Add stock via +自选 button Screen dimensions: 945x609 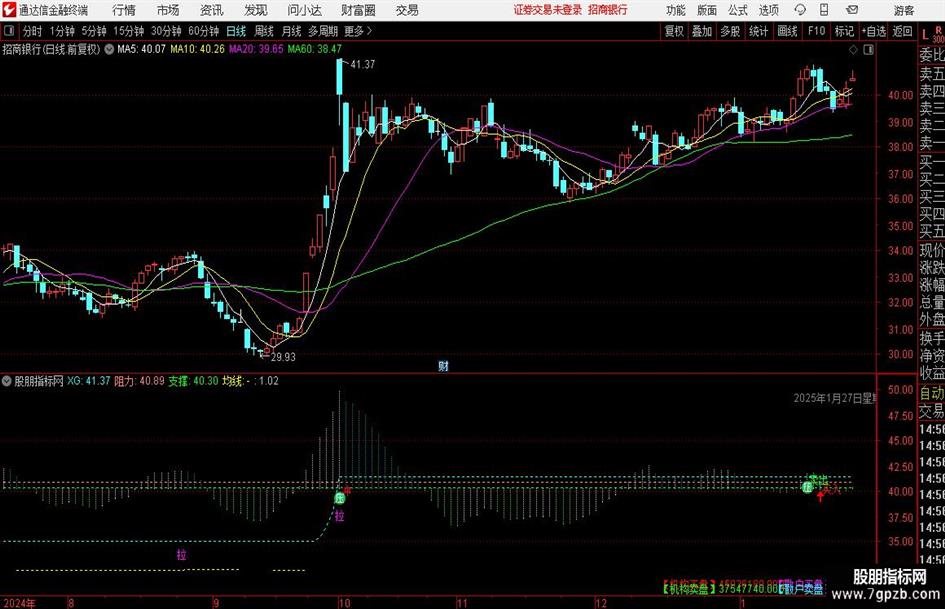click(x=873, y=31)
